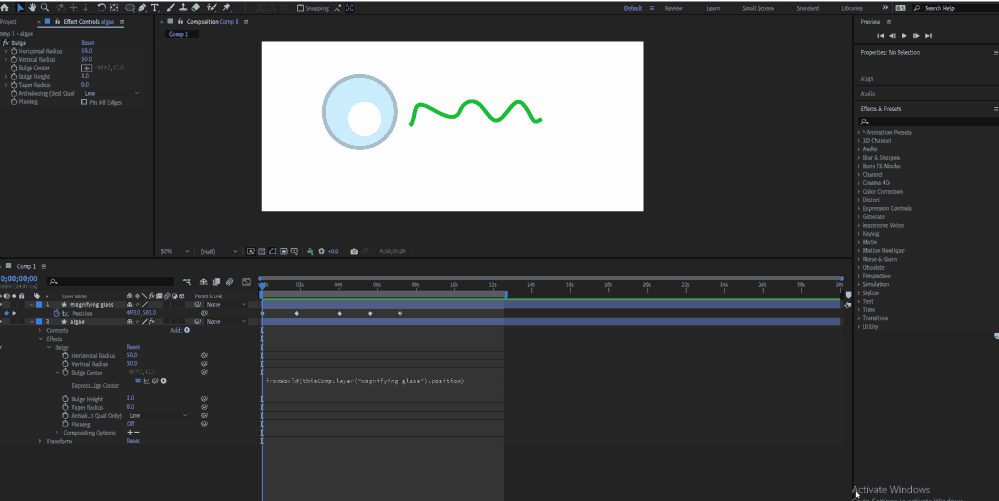Click Reset for Transform in timeline
The width and height of the screenshot is (999, 501).
point(133,441)
